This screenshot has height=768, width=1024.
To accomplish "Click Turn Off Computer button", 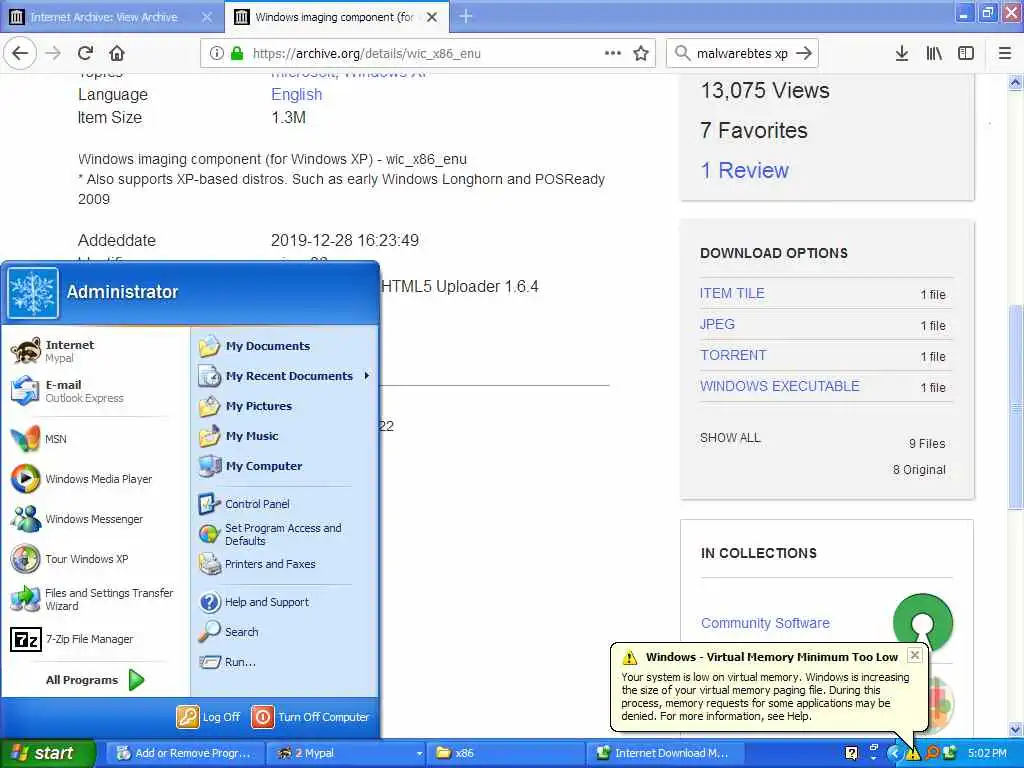I will click(x=311, y=717).
